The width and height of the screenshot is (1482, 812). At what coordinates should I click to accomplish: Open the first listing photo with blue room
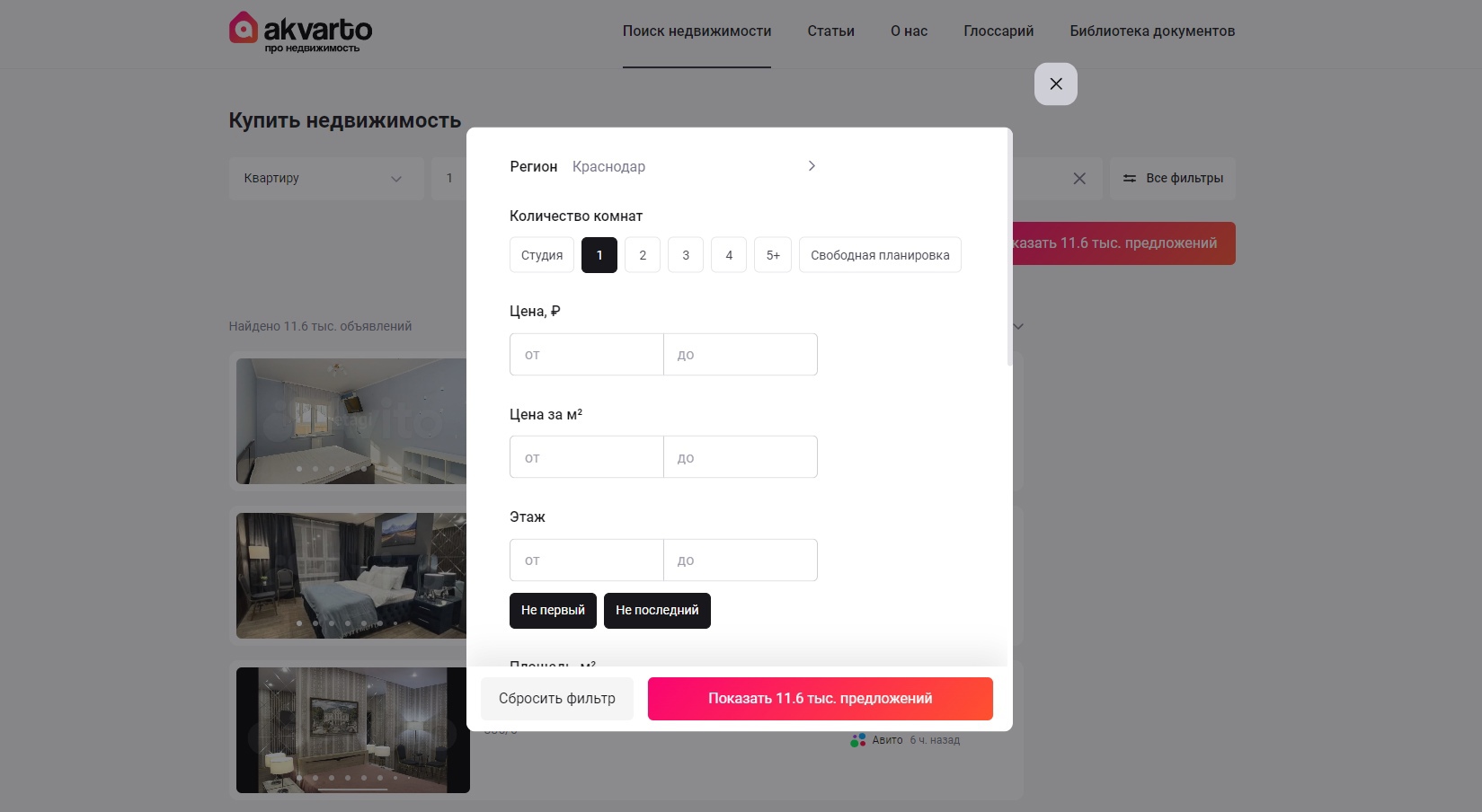click(351, 421)
